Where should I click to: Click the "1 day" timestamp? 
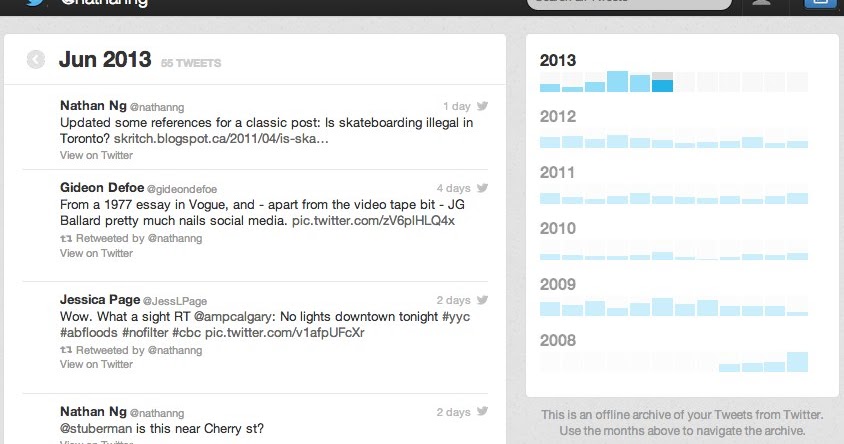coord(457,106)
